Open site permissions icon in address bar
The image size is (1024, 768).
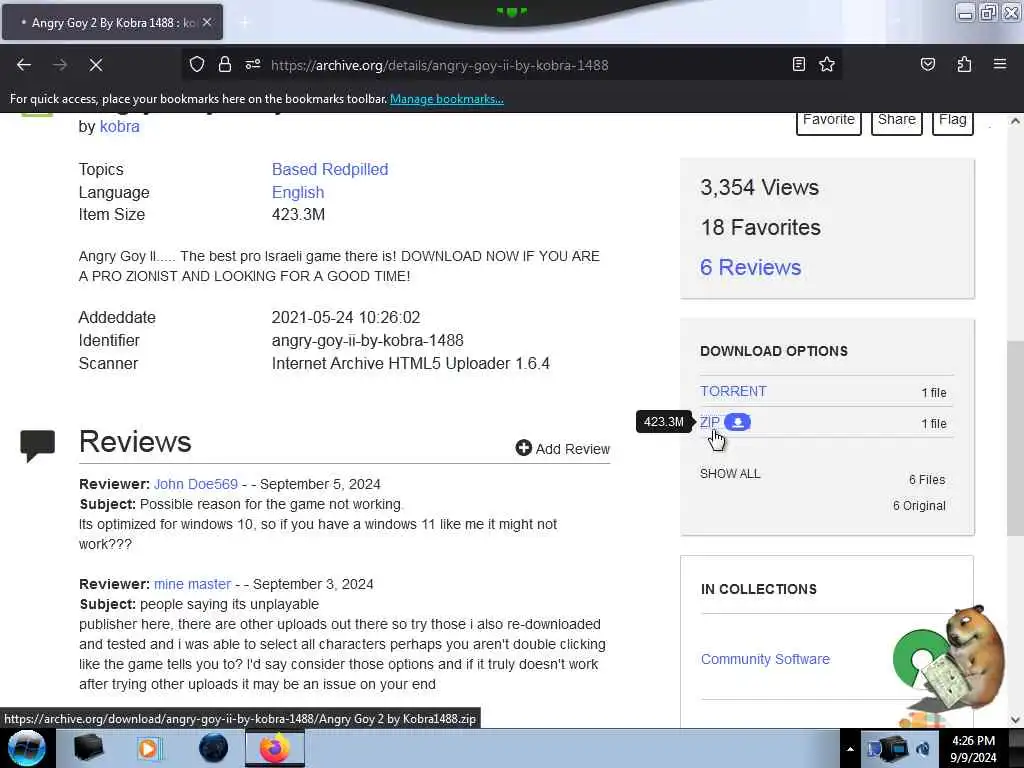(253, 64)
